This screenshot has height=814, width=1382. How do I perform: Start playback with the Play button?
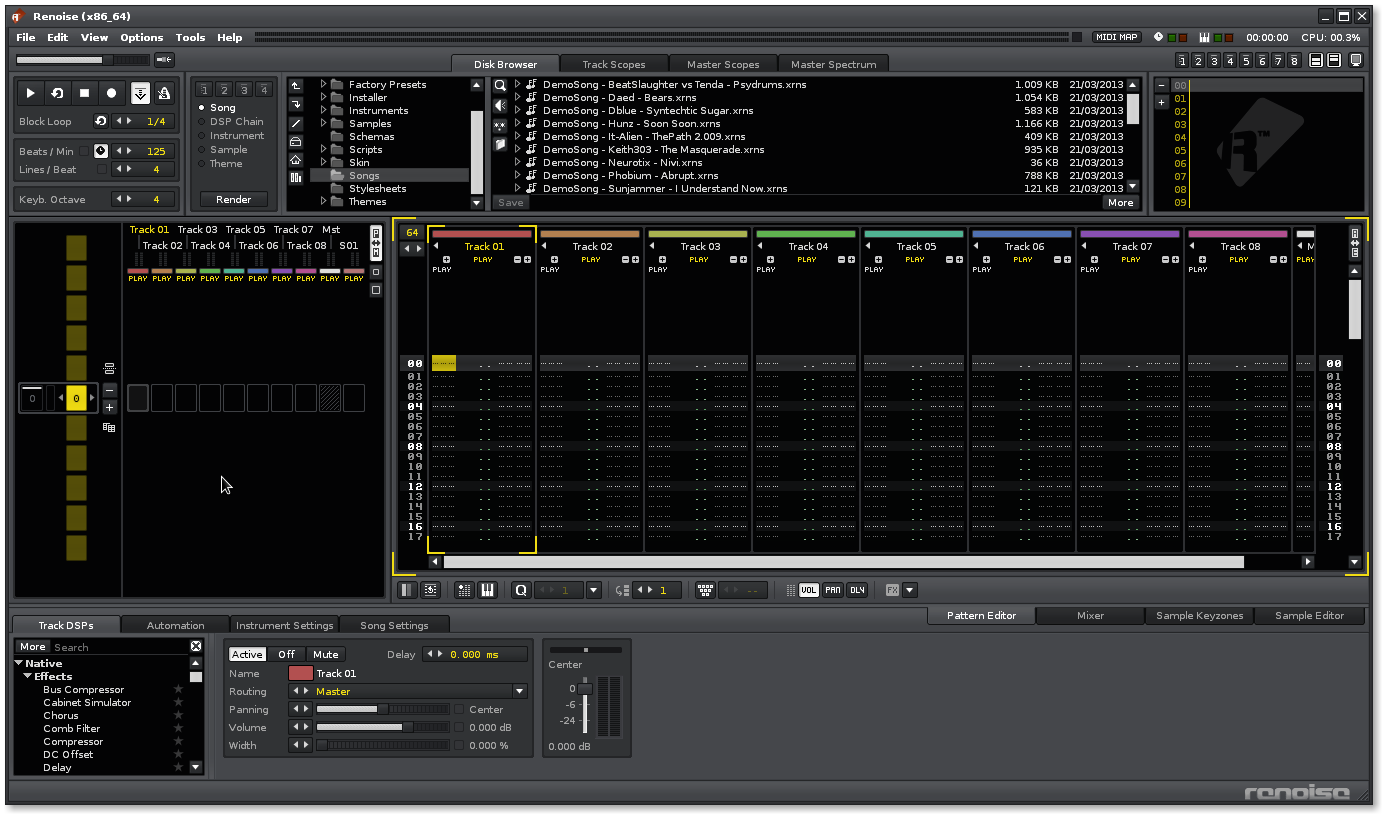point(31,93)
